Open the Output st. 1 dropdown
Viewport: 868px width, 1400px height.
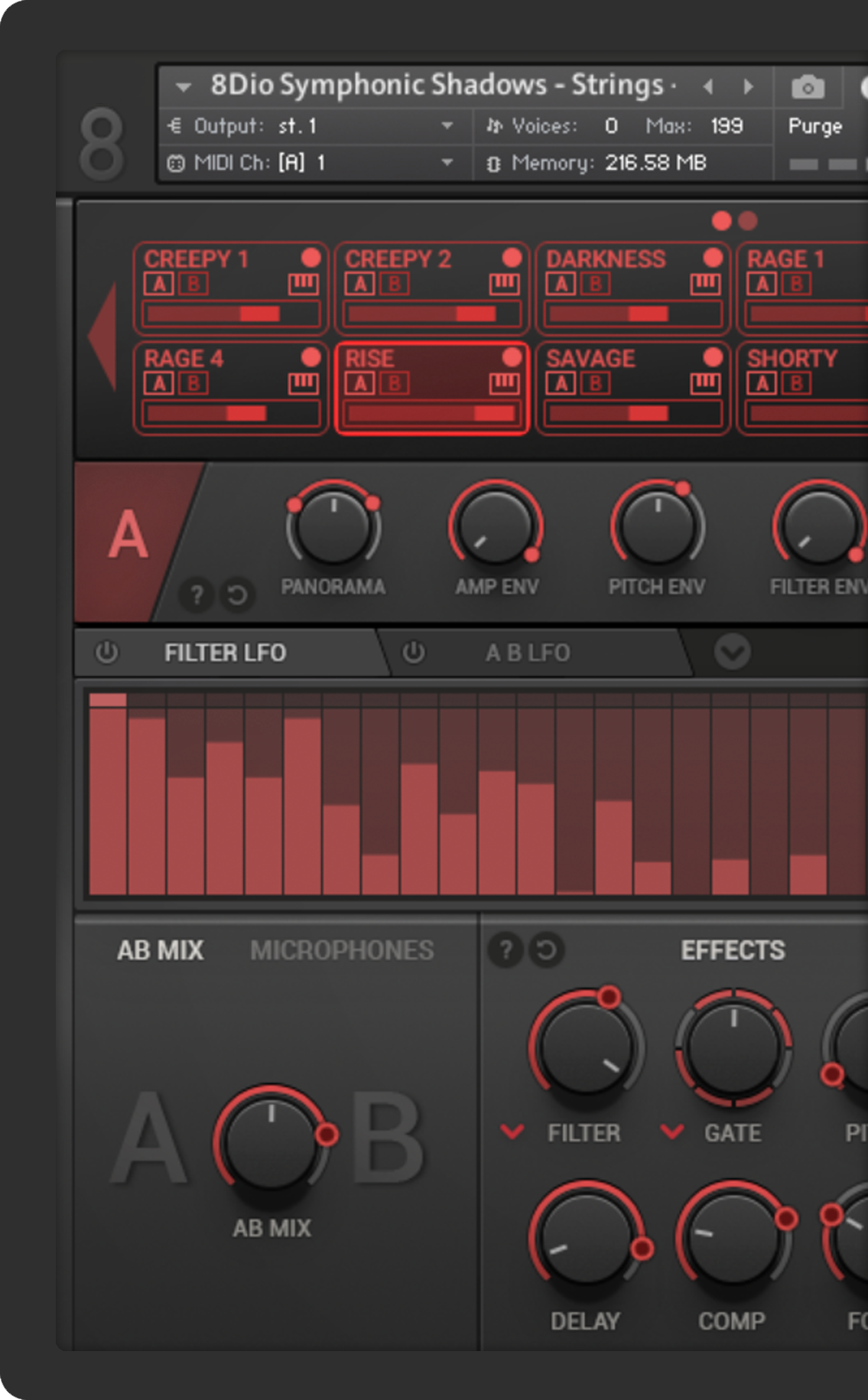point(447,125)
